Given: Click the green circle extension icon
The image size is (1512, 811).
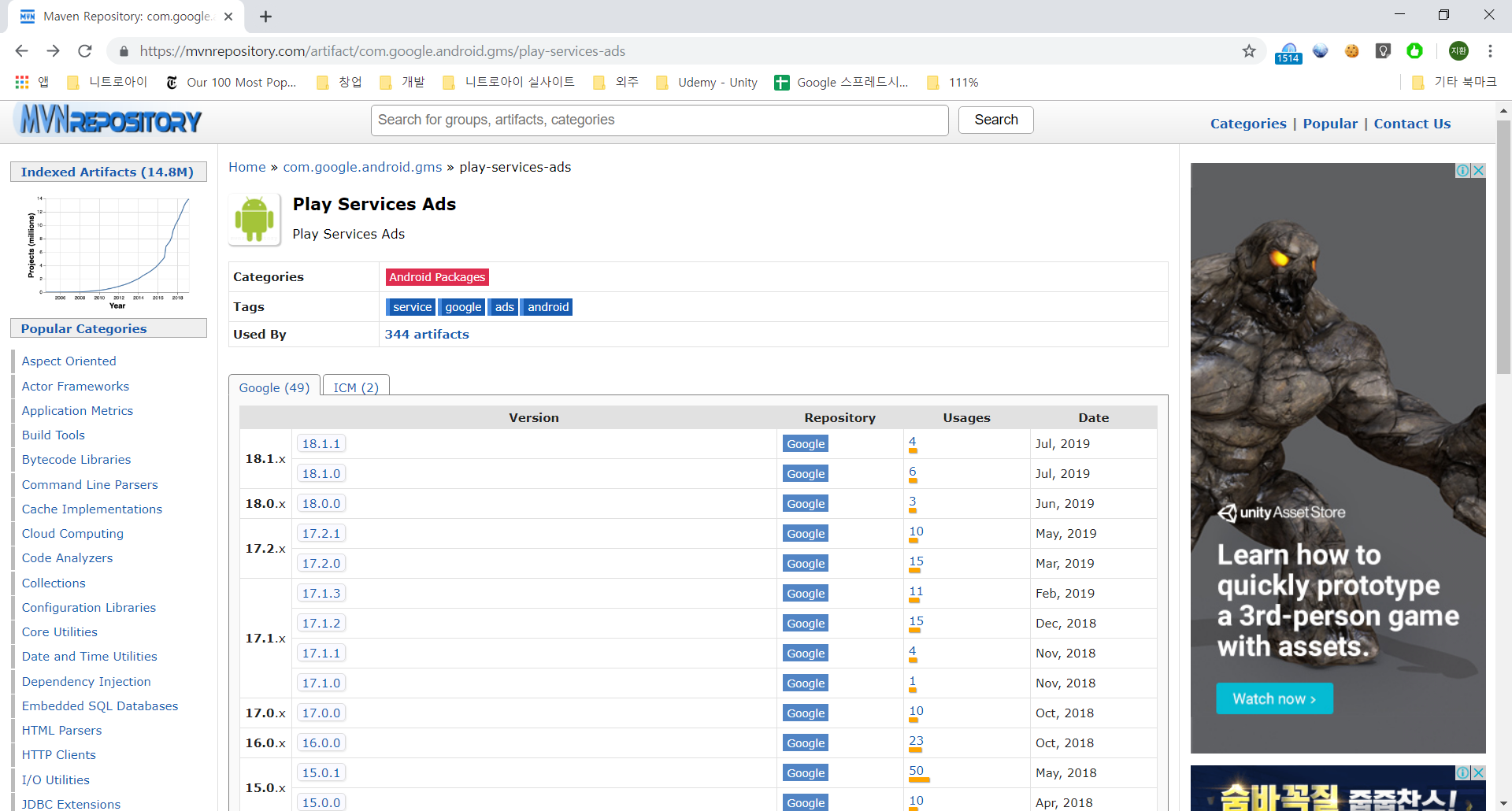Looking at the screenshot, I should (1415, 51).
